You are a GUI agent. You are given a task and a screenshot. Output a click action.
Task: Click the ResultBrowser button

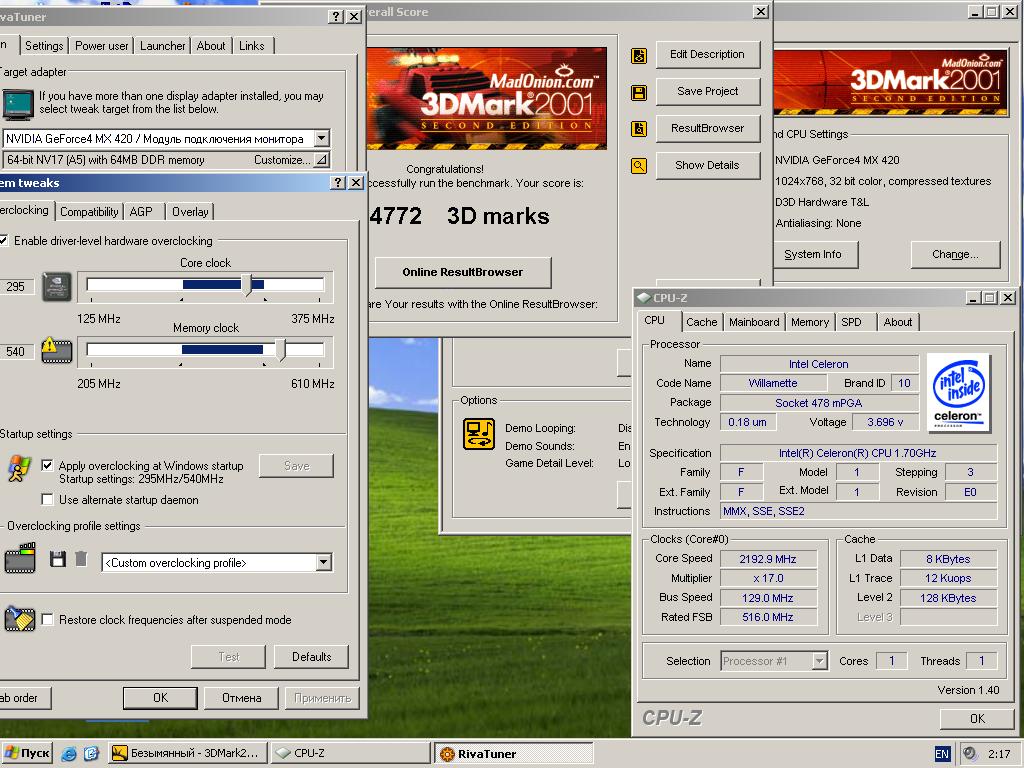coord(707,129)
